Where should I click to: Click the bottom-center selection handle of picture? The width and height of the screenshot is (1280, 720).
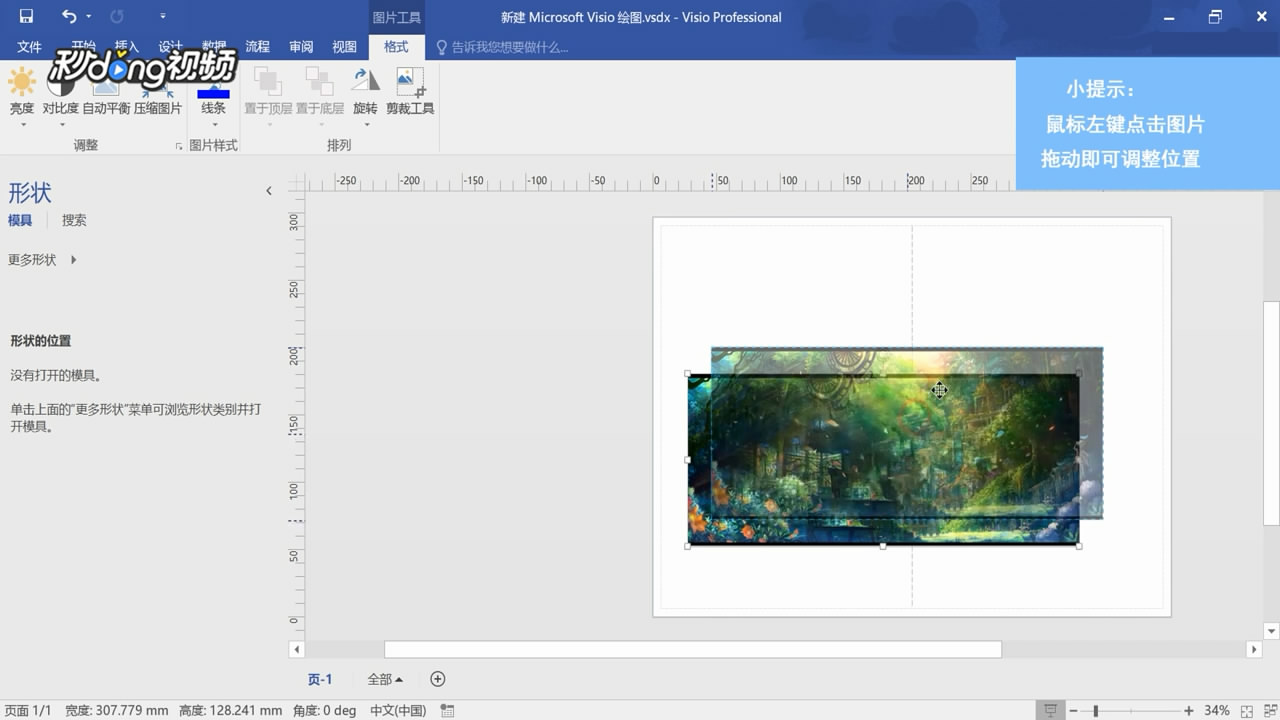tap(883, 546)
